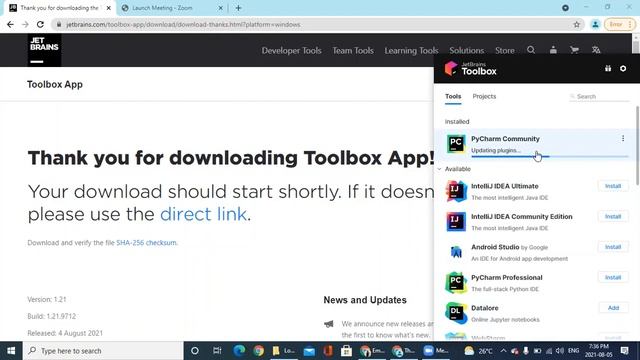Open a new browser tab
This screenshot has height=360, width=640.
point(238,8)
